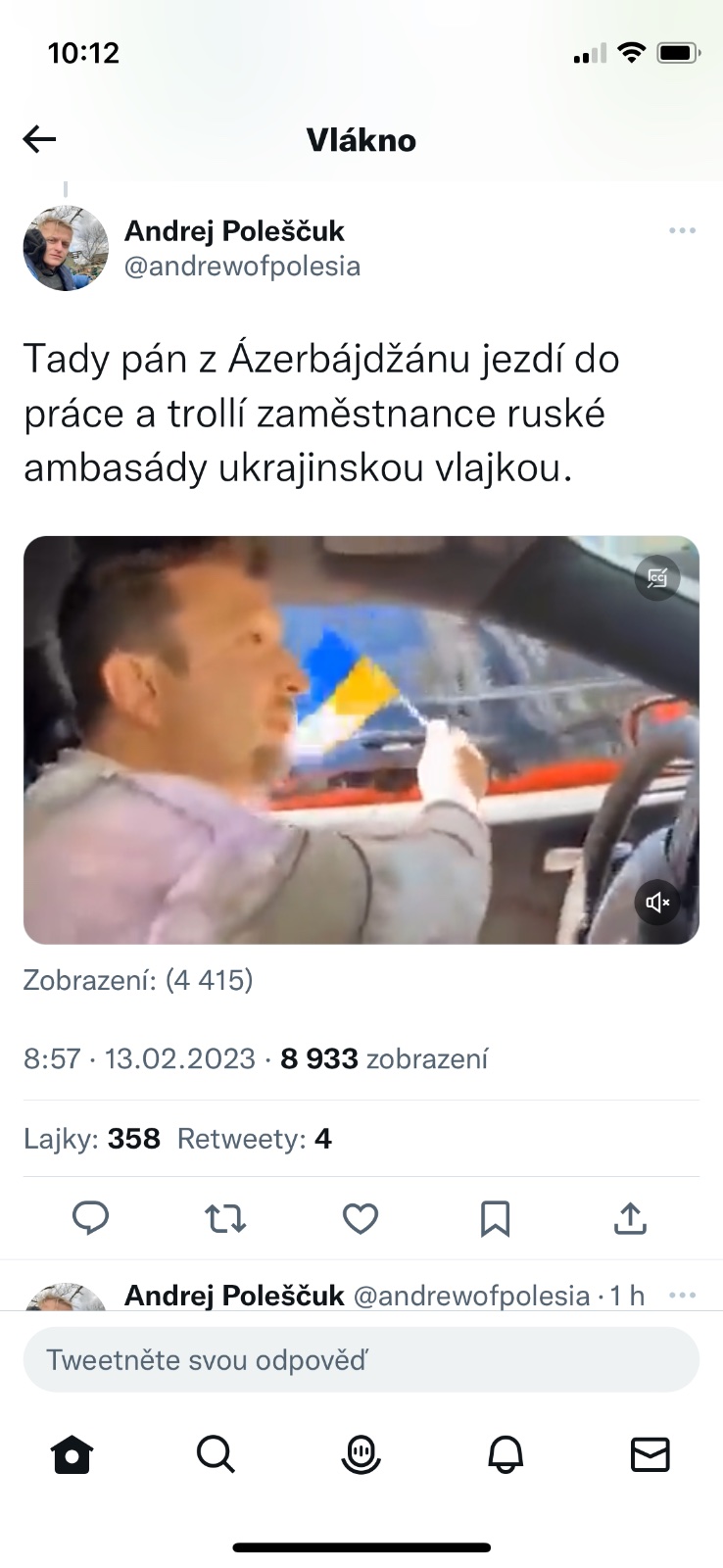
Task: Open the more options on the reply tweet
Action: 682,1295
